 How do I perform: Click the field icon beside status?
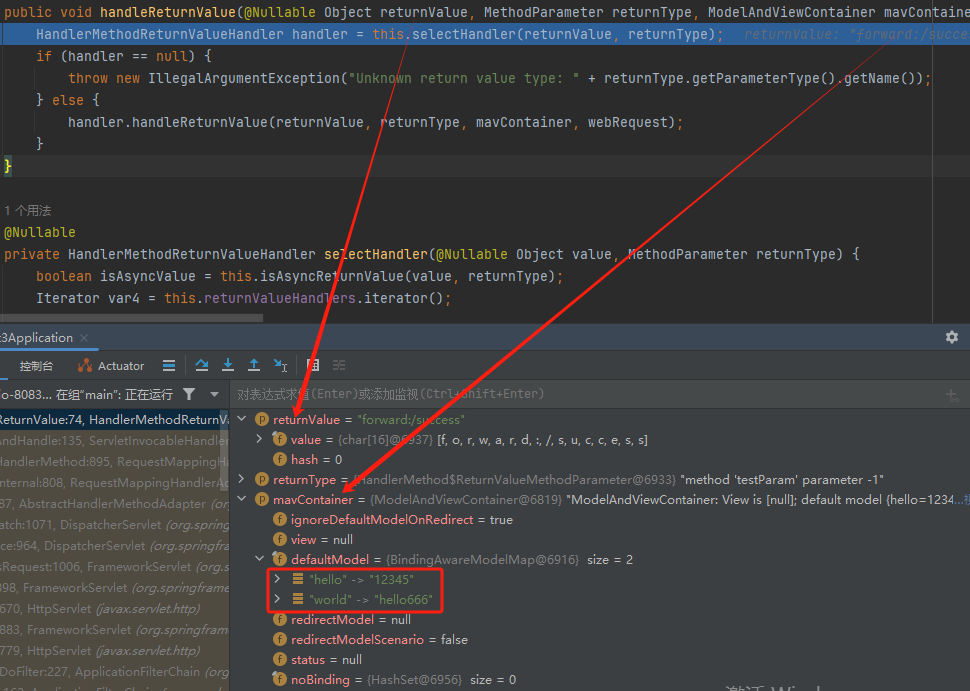[280, 659]
